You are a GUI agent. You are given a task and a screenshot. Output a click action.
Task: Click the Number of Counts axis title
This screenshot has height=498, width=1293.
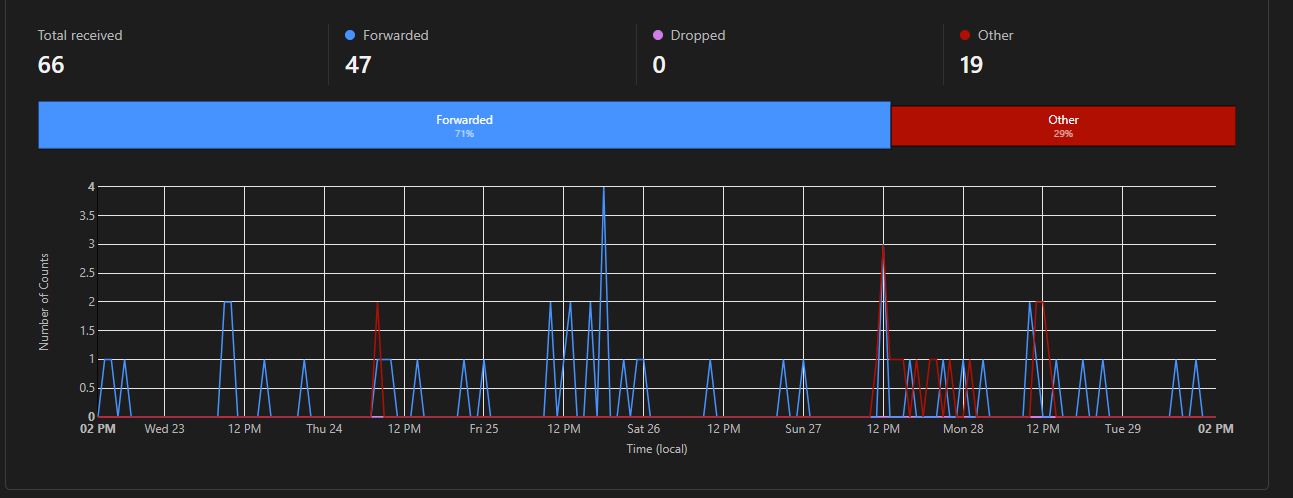coord(44,301)
